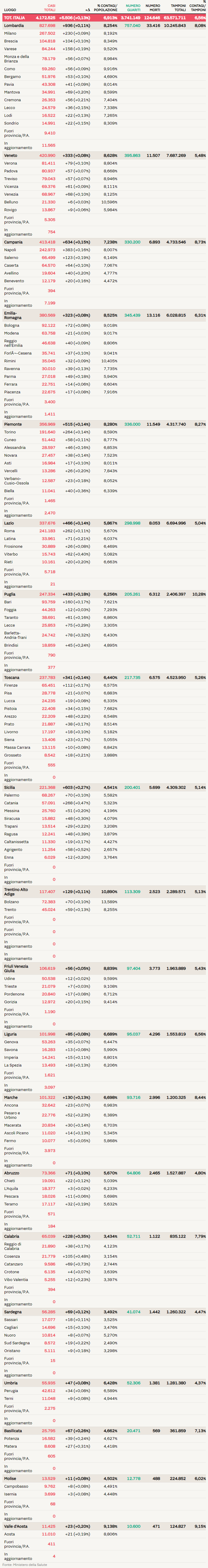This screenshot has height=1568, width=208.
Task: Click the Sondrio province name
Action: point(12,123)
